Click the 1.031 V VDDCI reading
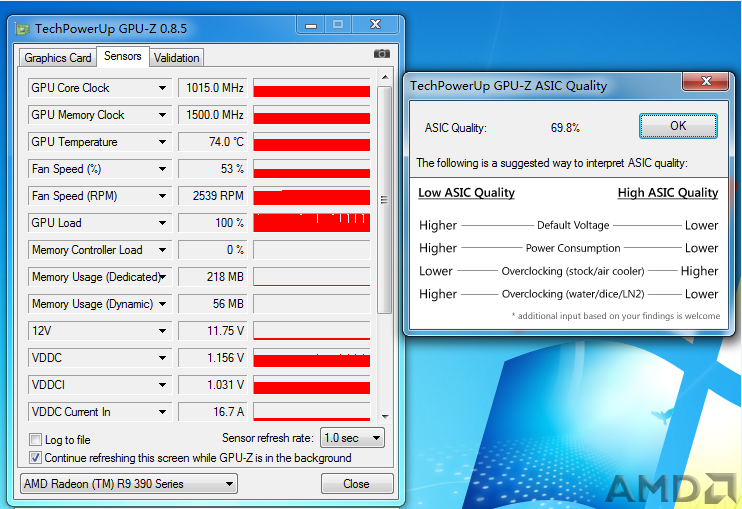This screenshot has width=742, height=509. coord(212,385)
